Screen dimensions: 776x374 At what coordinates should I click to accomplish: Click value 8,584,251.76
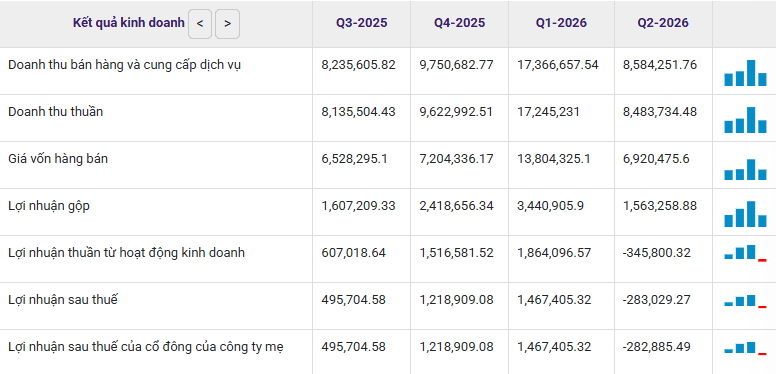pyautogui.click(x=660, y=65)
